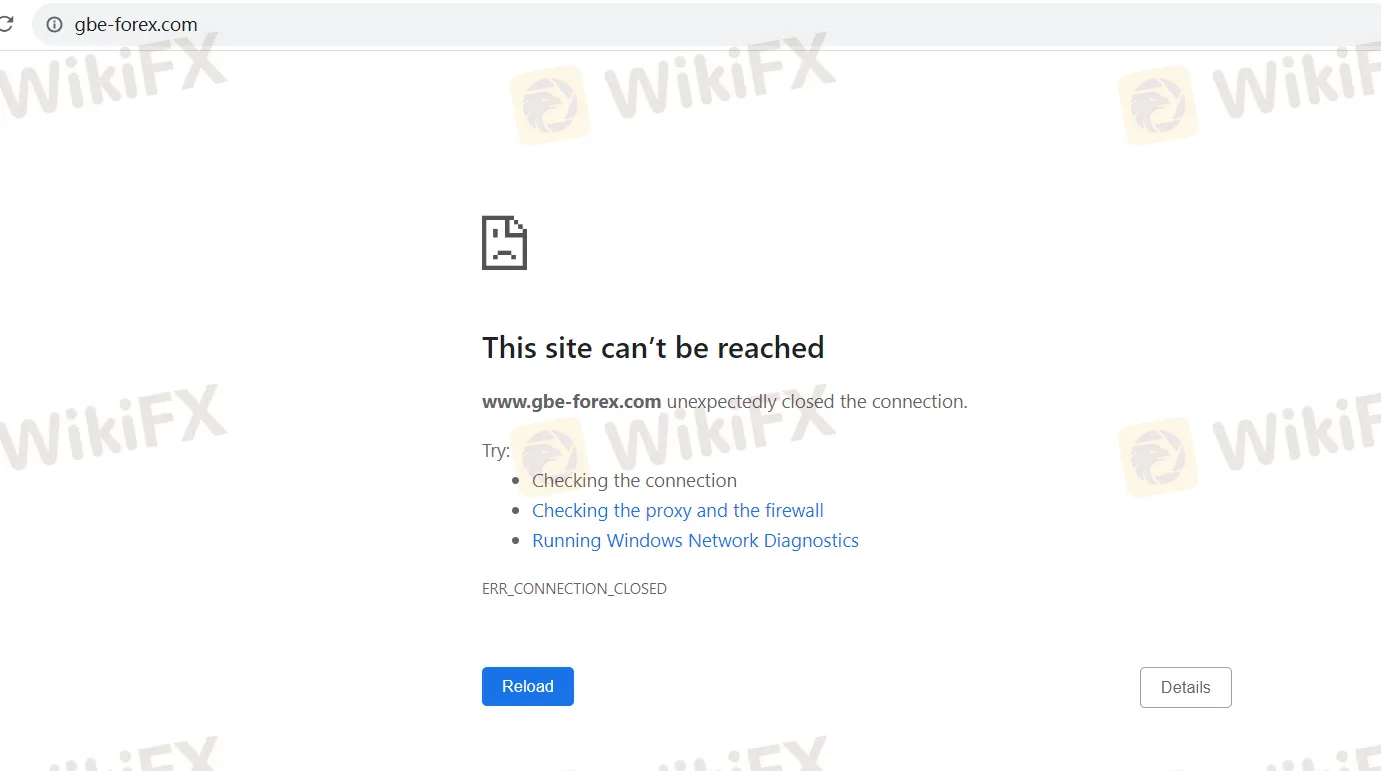Click the sad page error icon
This screenshot has height=771, width=1381.
[504, 242]
